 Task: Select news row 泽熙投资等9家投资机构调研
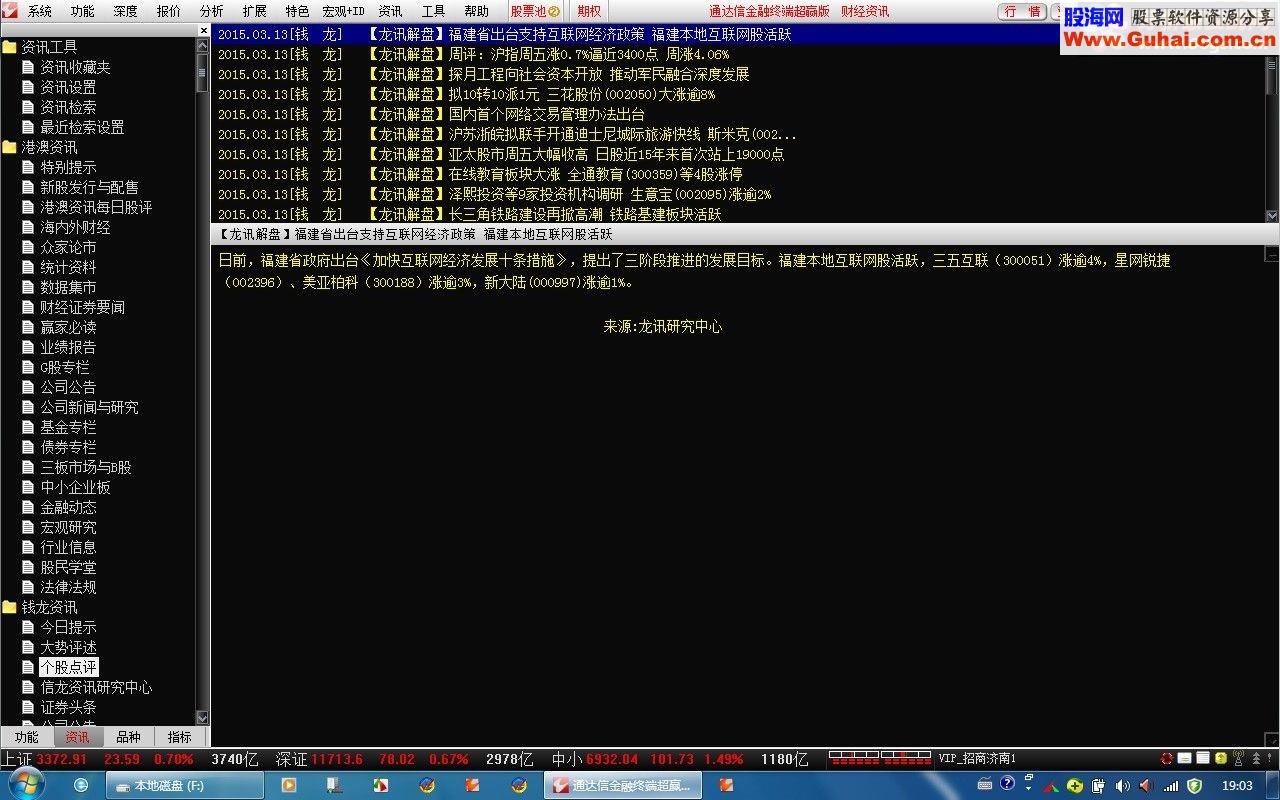point(738,194)
